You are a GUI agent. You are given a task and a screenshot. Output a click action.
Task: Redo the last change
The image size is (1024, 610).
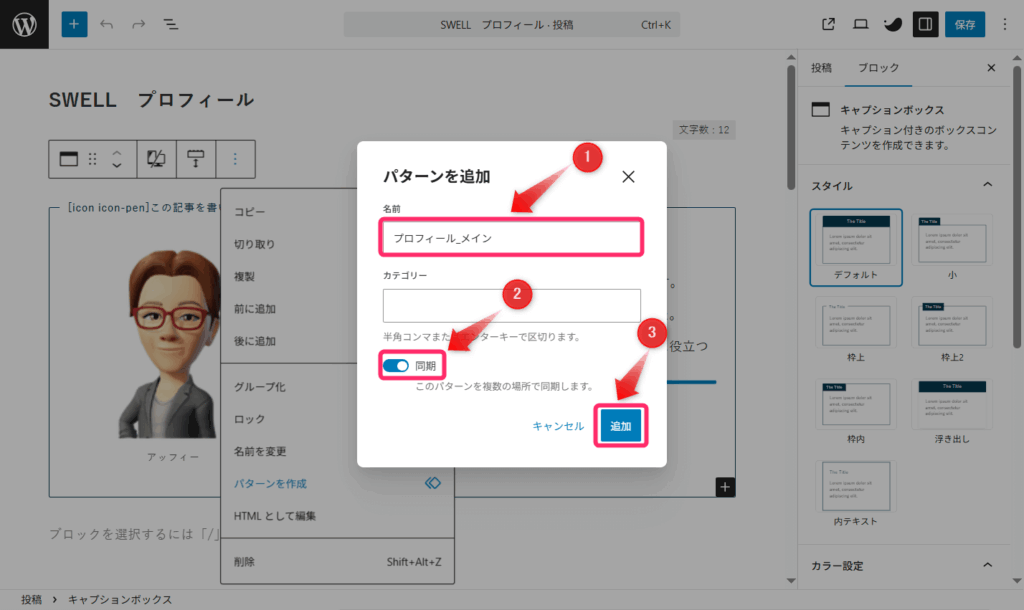click(138, 24)
